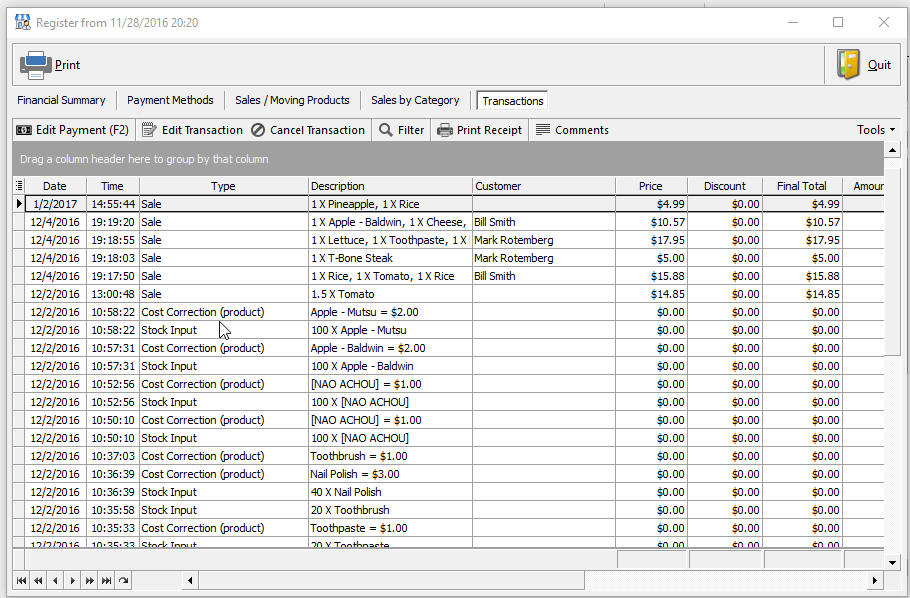Switch to Payment Methods tab
910x598 pixels.
coord(170,100)
